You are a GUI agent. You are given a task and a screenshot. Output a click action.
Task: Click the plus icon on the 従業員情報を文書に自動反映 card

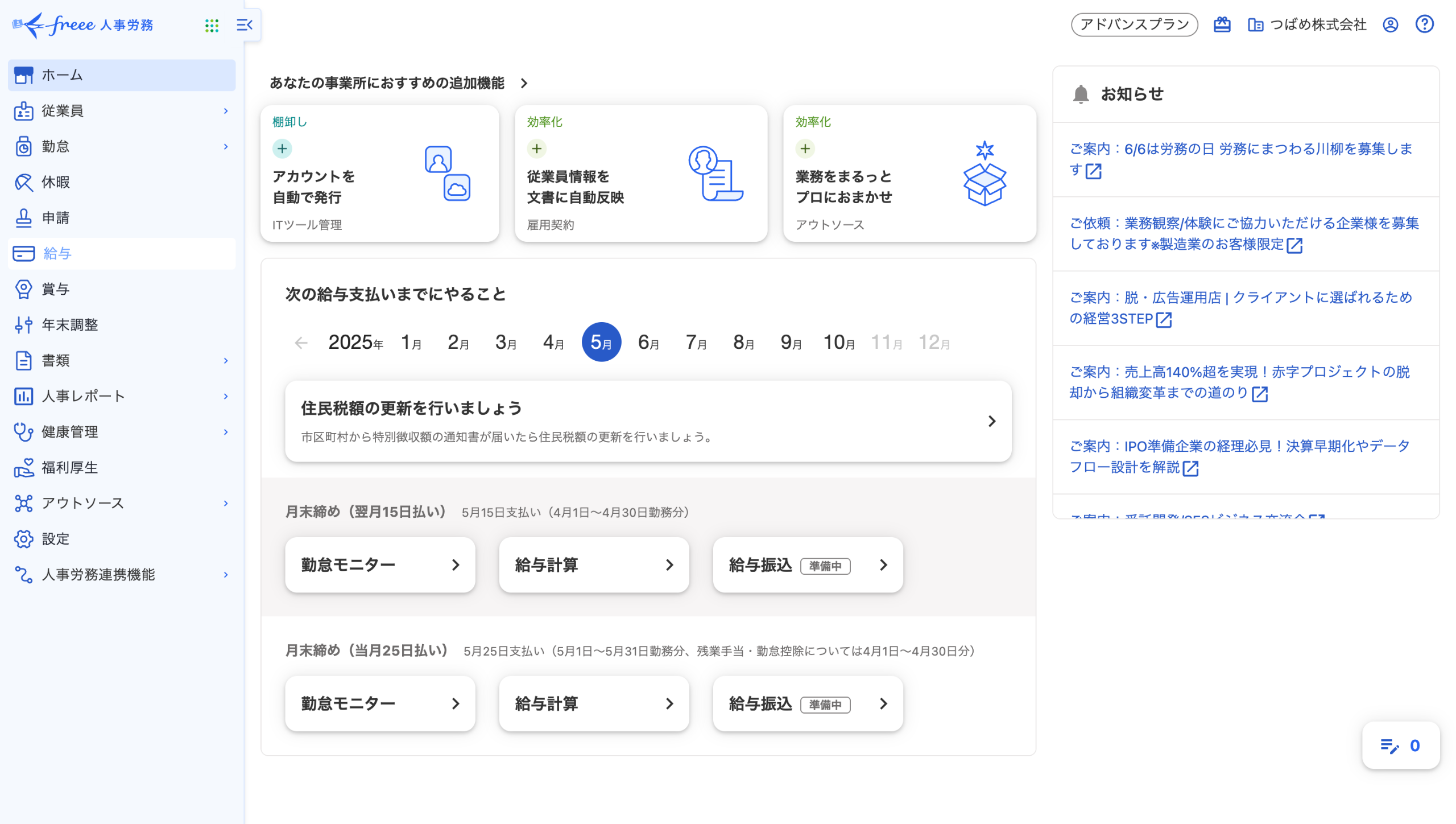[x=536, y=149]
